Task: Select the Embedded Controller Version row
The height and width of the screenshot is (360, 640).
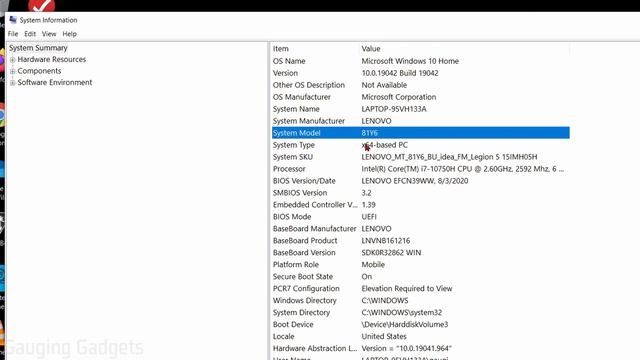Action: (x=420, y=204)
